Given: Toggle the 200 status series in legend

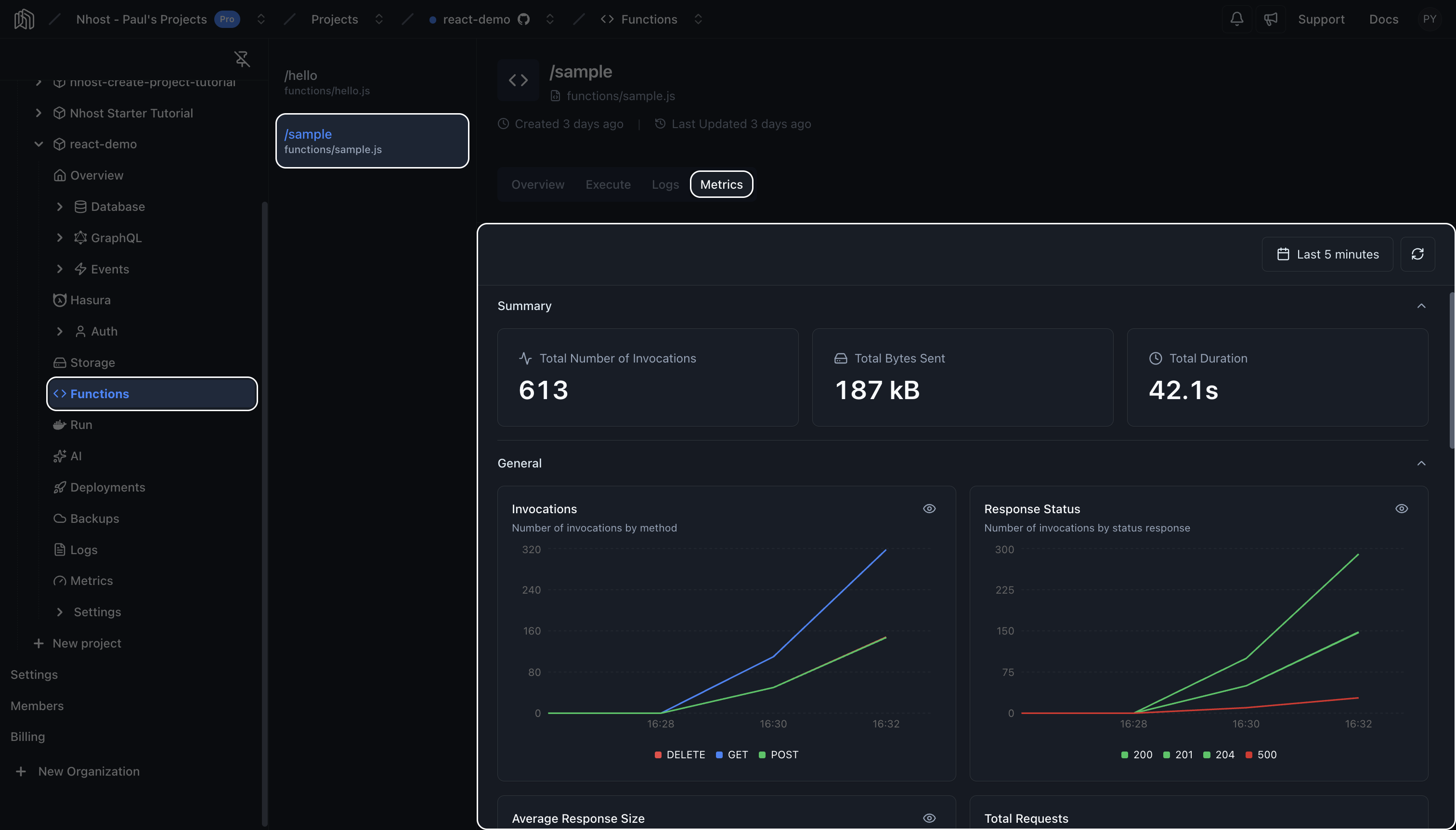Looking at the screenshot, I should point(1137,755).
